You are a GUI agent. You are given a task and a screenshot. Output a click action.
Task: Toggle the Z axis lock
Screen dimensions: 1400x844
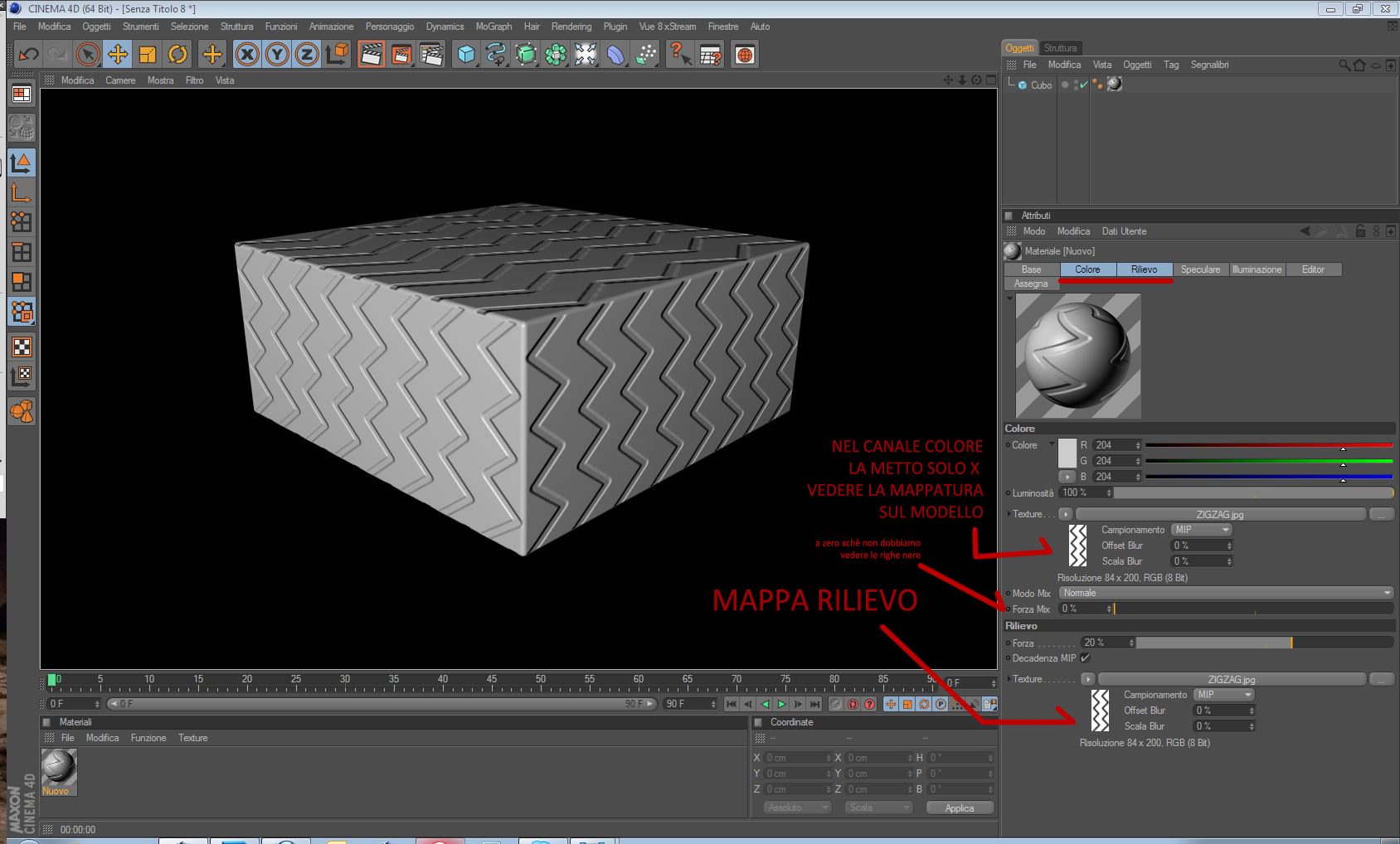306,55
